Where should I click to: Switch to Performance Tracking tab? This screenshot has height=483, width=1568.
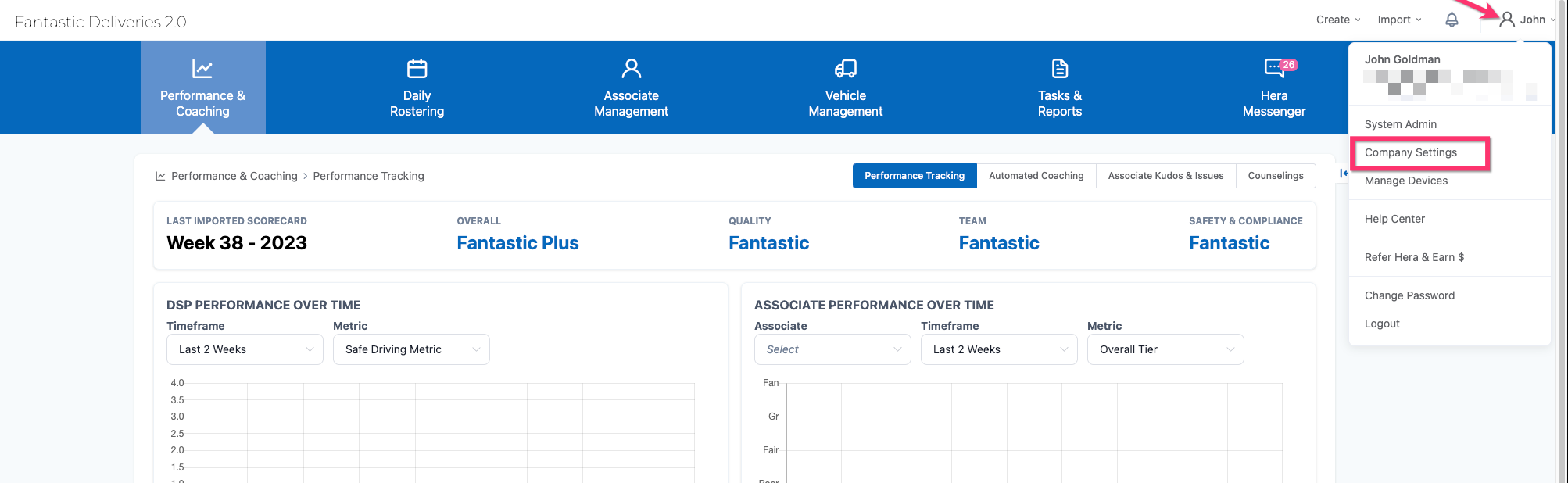pos(915,176)
